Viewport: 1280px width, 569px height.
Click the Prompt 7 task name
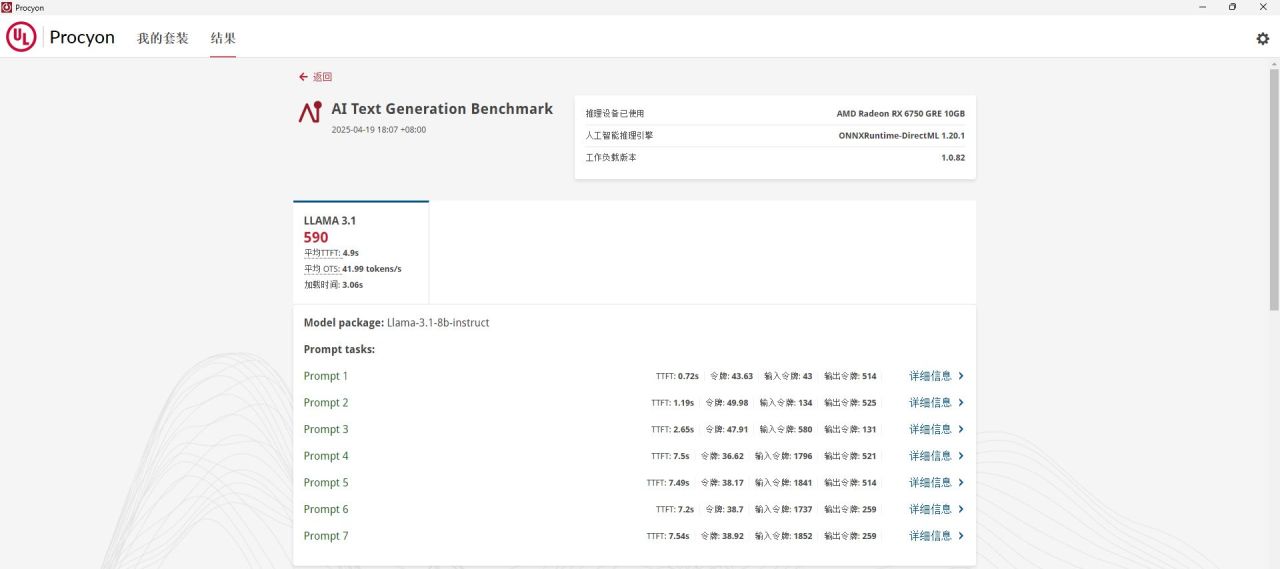coord(326,536)
